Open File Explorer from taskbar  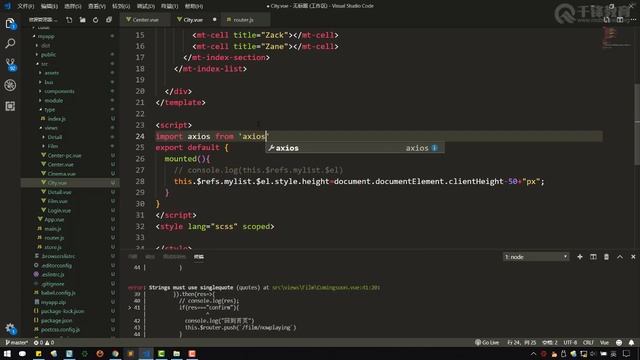pos(176,354)
